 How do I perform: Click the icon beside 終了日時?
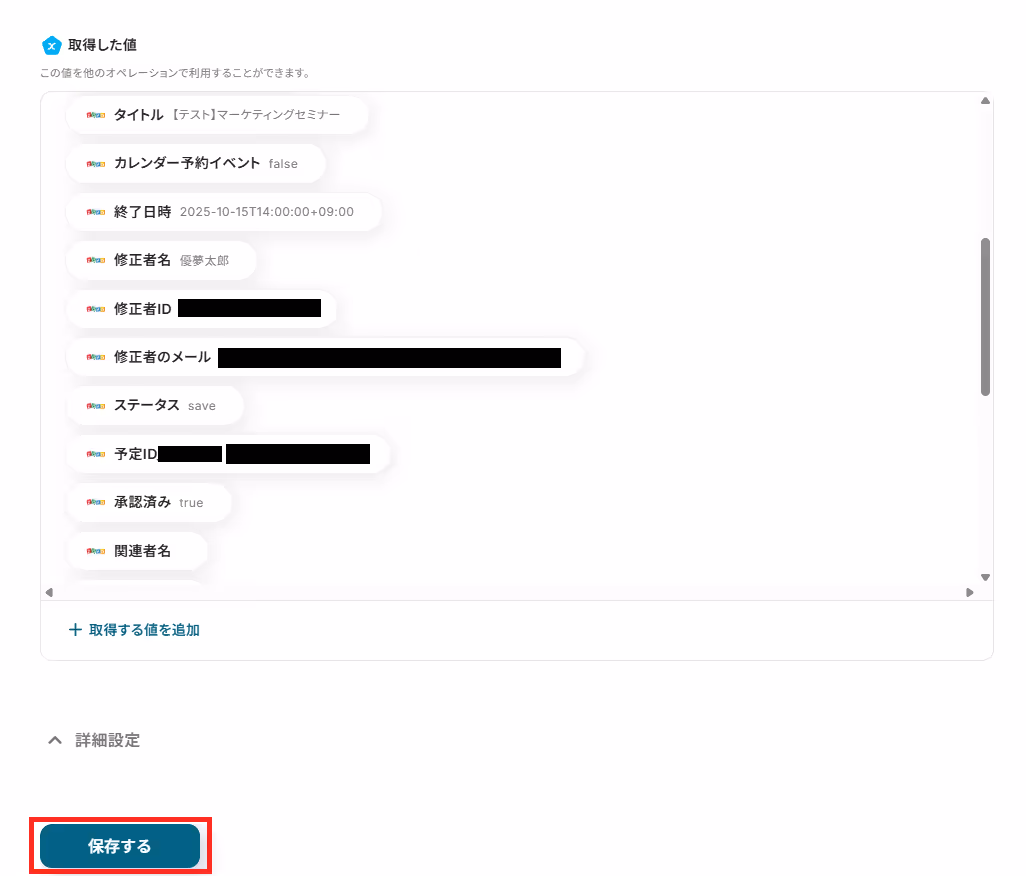pyautogui.click(x=96, y=212)
